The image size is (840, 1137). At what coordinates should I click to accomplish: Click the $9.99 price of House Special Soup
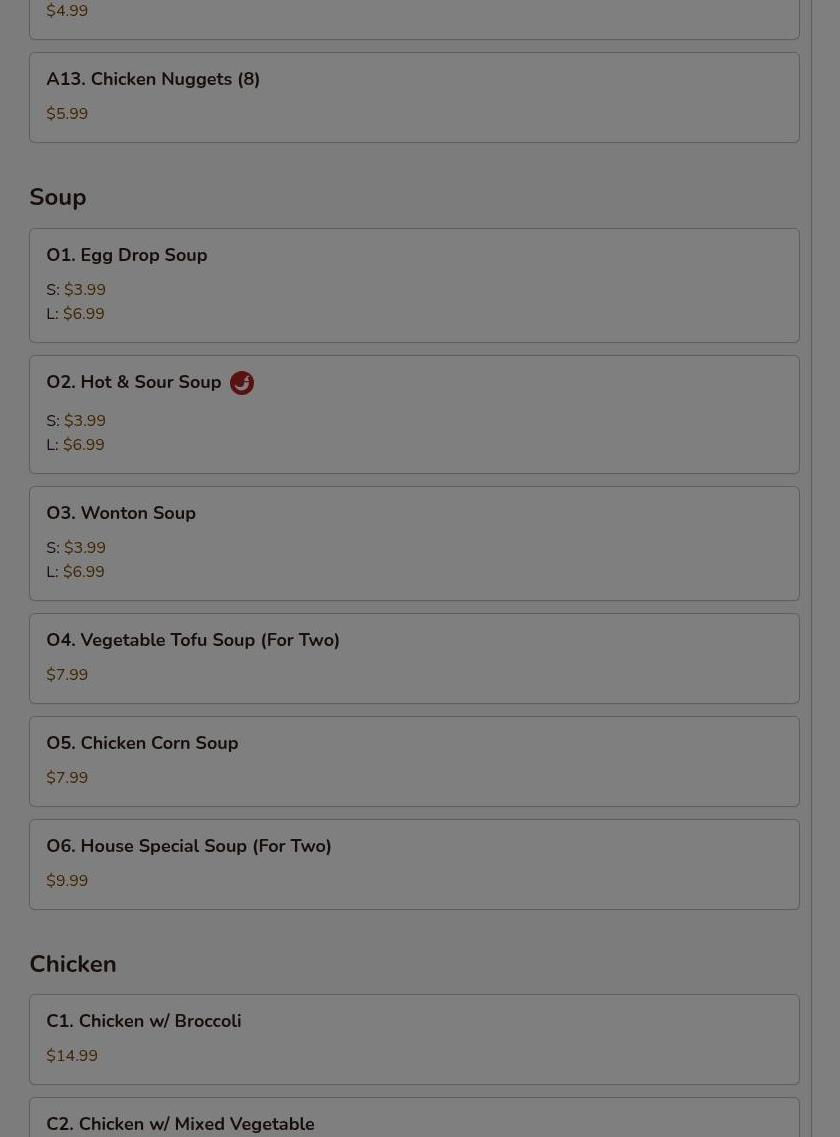[x=67, y=881]
